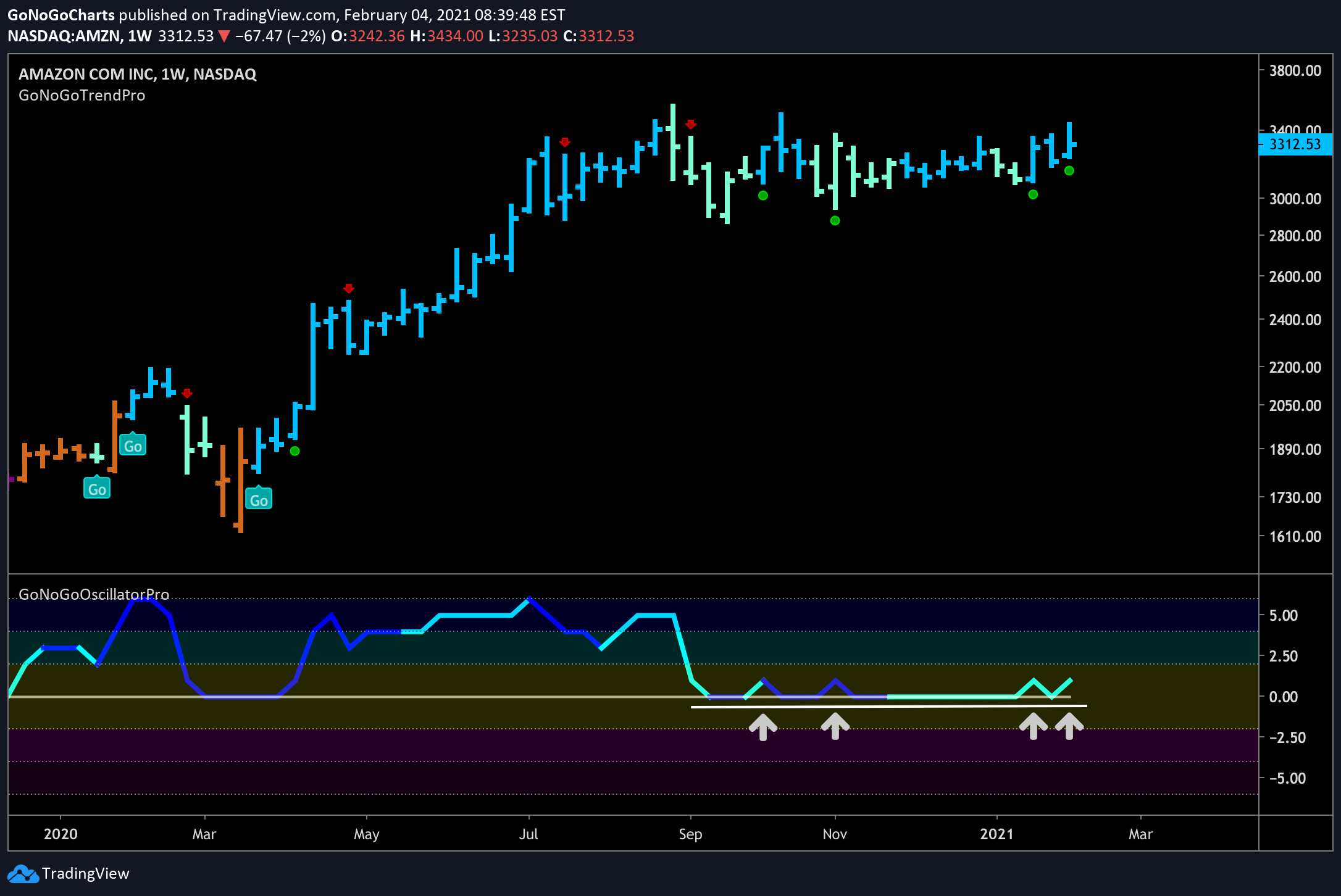Click the GoNoGoCharts publisher name
This screenshot has width=1341, height=896.
coord(61,15)
